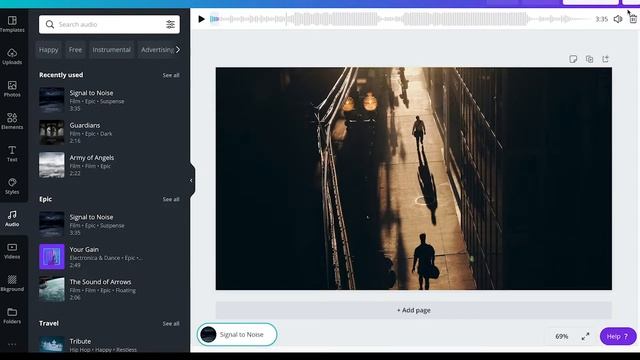Play the audio track
This screenshot has height=360, width=640.
(x=201, y=19)
